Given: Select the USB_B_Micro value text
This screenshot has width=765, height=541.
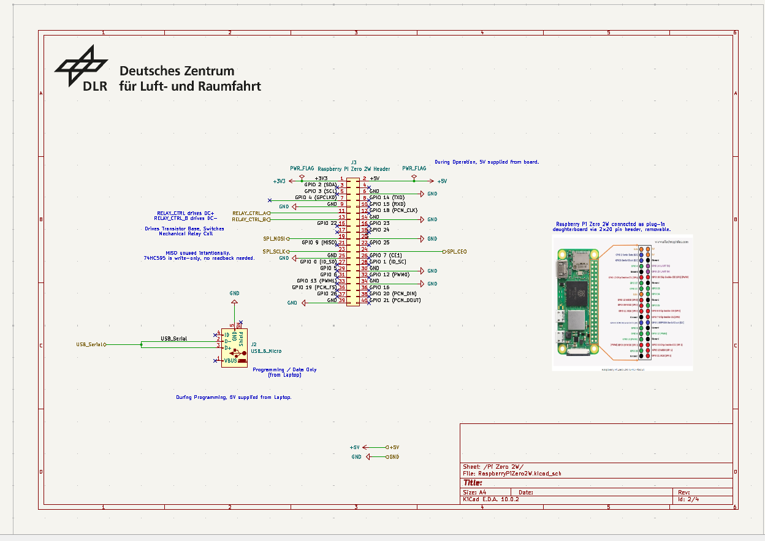Looking at the screenshot, I should tap(266, 351).
